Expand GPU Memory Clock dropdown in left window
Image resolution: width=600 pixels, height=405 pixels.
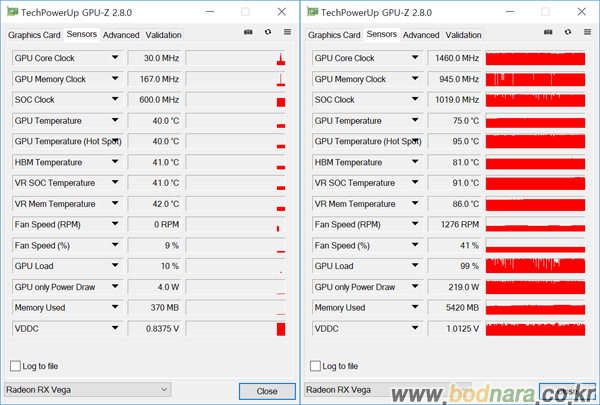[x=115, y=79]
